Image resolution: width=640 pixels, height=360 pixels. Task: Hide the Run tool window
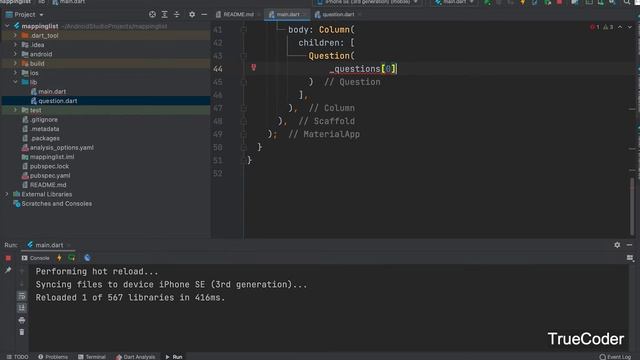[629, 245]
